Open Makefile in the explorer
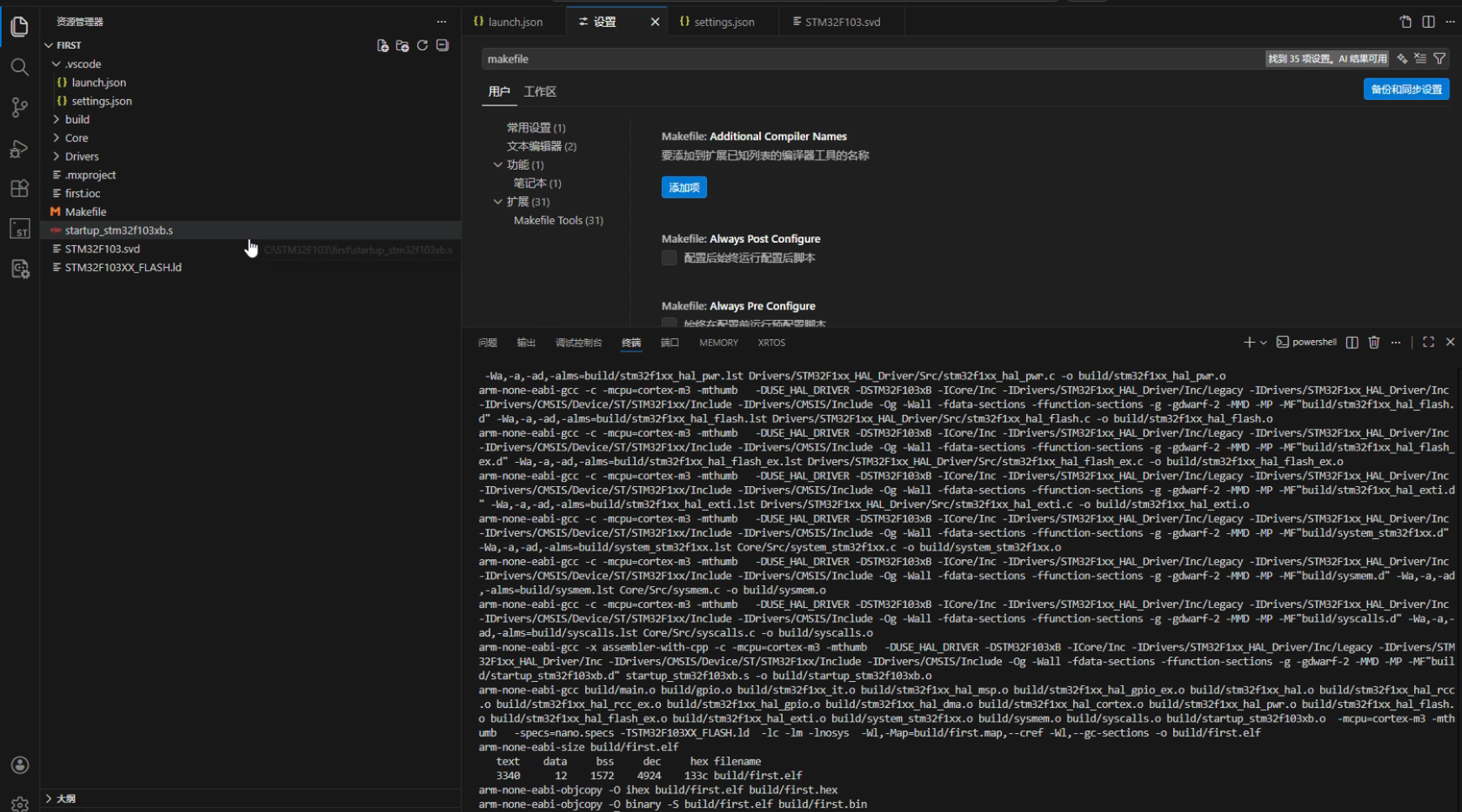This screenshot has height=812, width=1462. tap(86, 212)
